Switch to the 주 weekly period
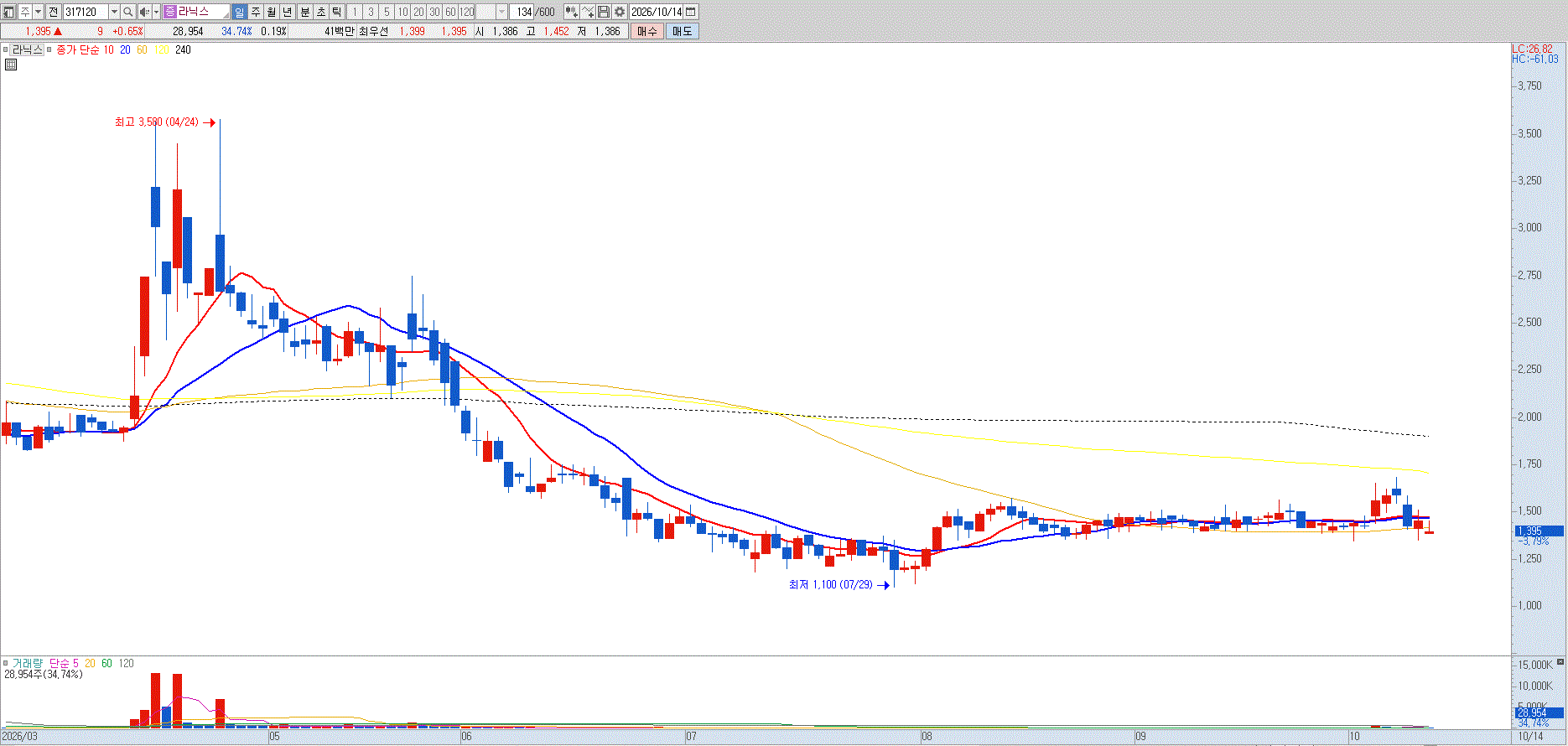 coord(256,12)
